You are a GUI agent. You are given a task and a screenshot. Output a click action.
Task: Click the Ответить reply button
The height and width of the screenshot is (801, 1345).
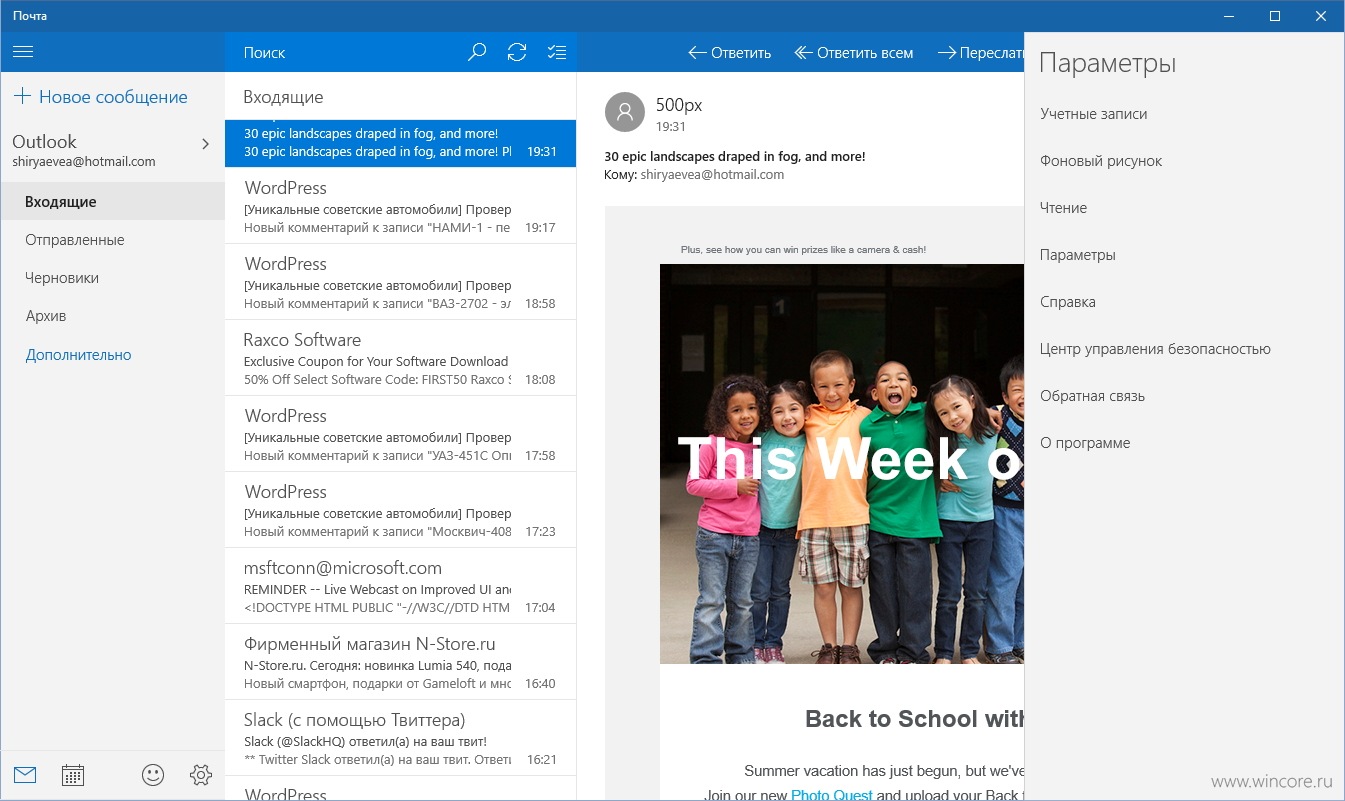730,53
